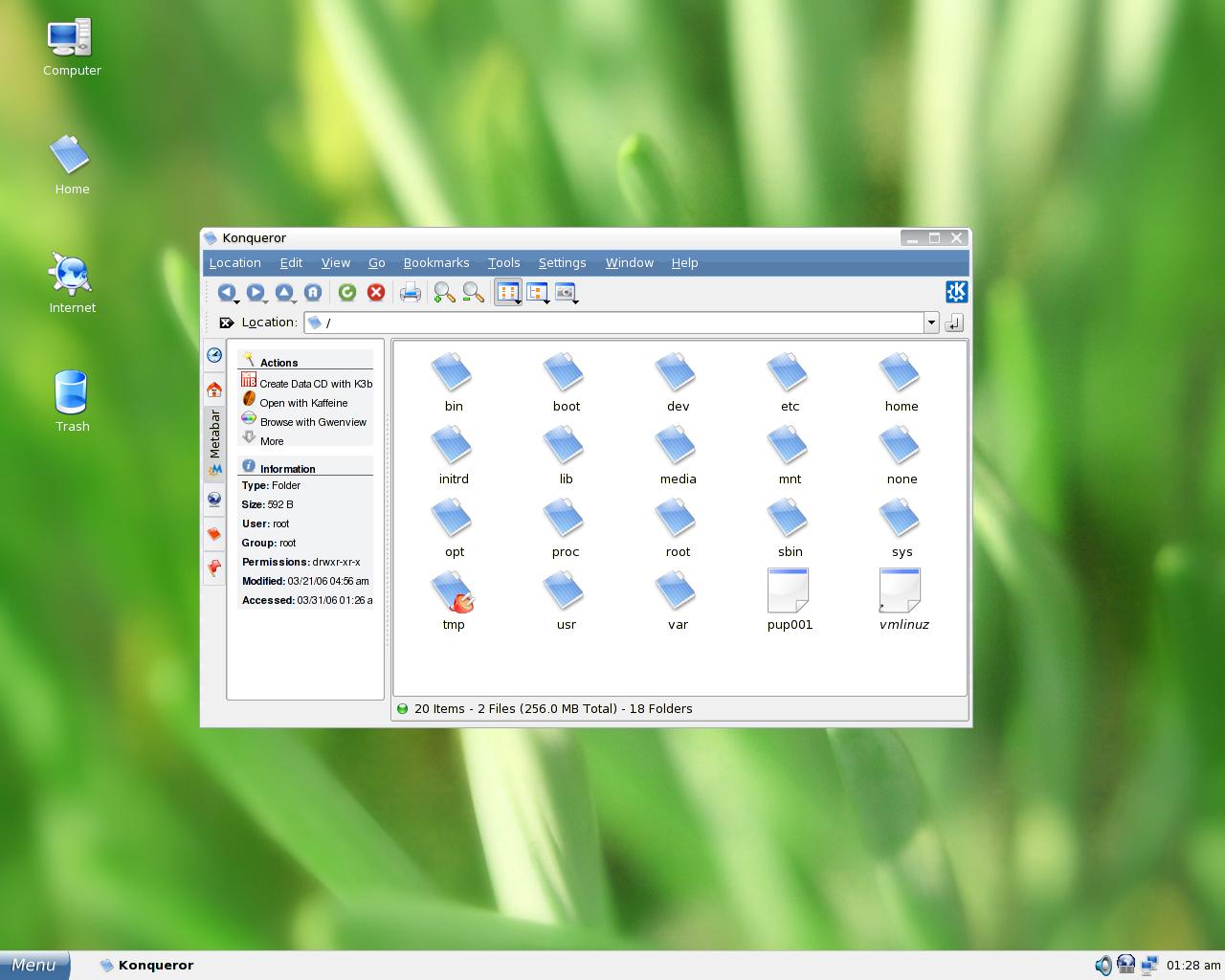
Task: Switch to Icon View mode
Action: [508, 293]
